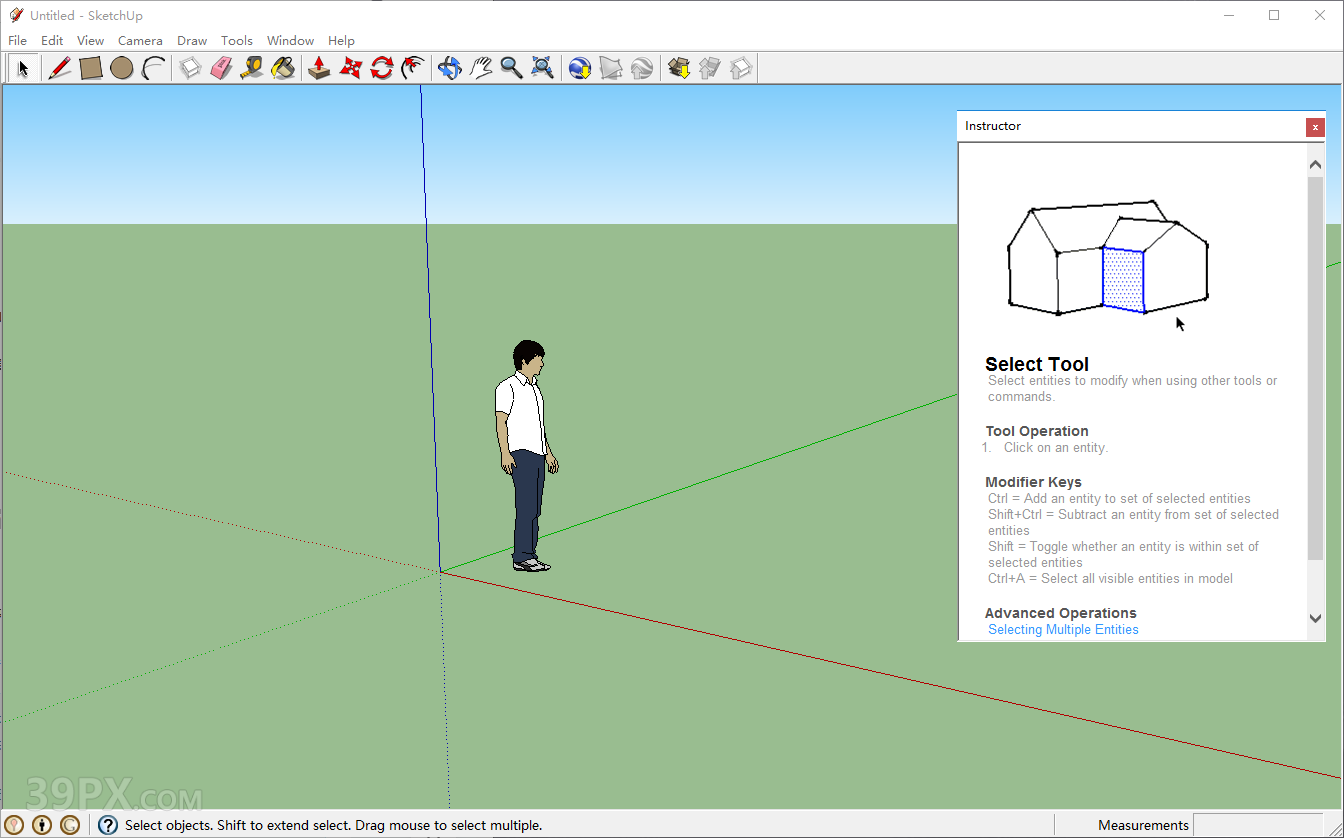Click inside the Measurements input box
Image resolution: width=1344 pixels, height=838 pixels.
[x=1260, y=824]
